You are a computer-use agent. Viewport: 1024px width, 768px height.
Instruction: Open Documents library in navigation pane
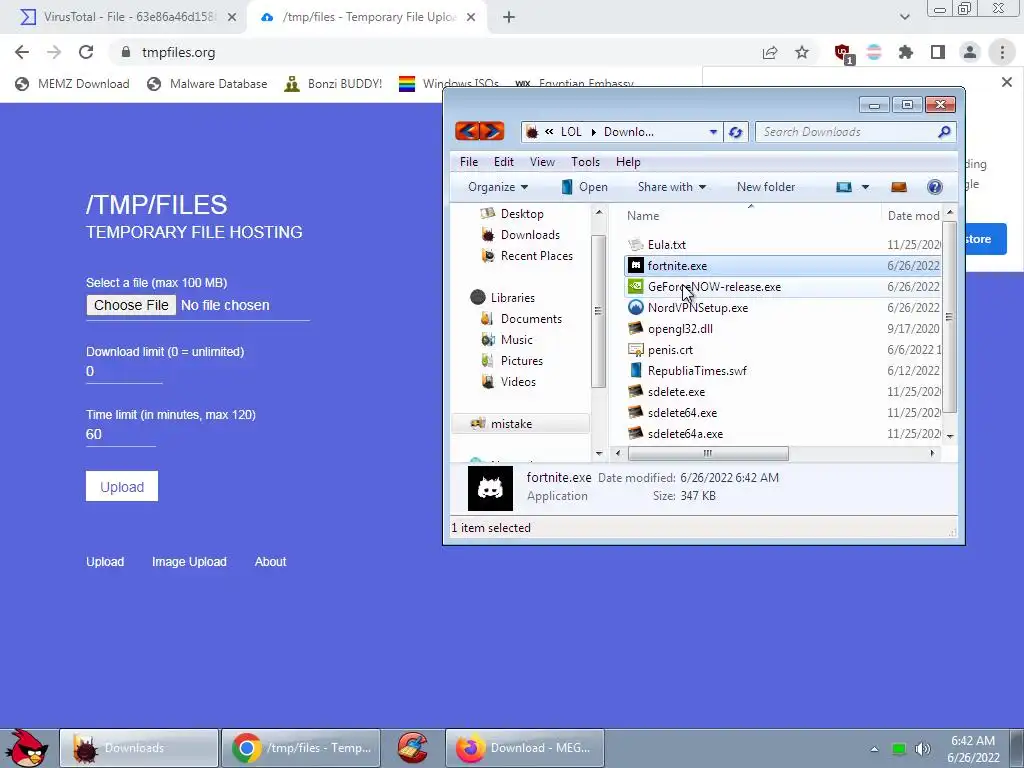[521, 319]
